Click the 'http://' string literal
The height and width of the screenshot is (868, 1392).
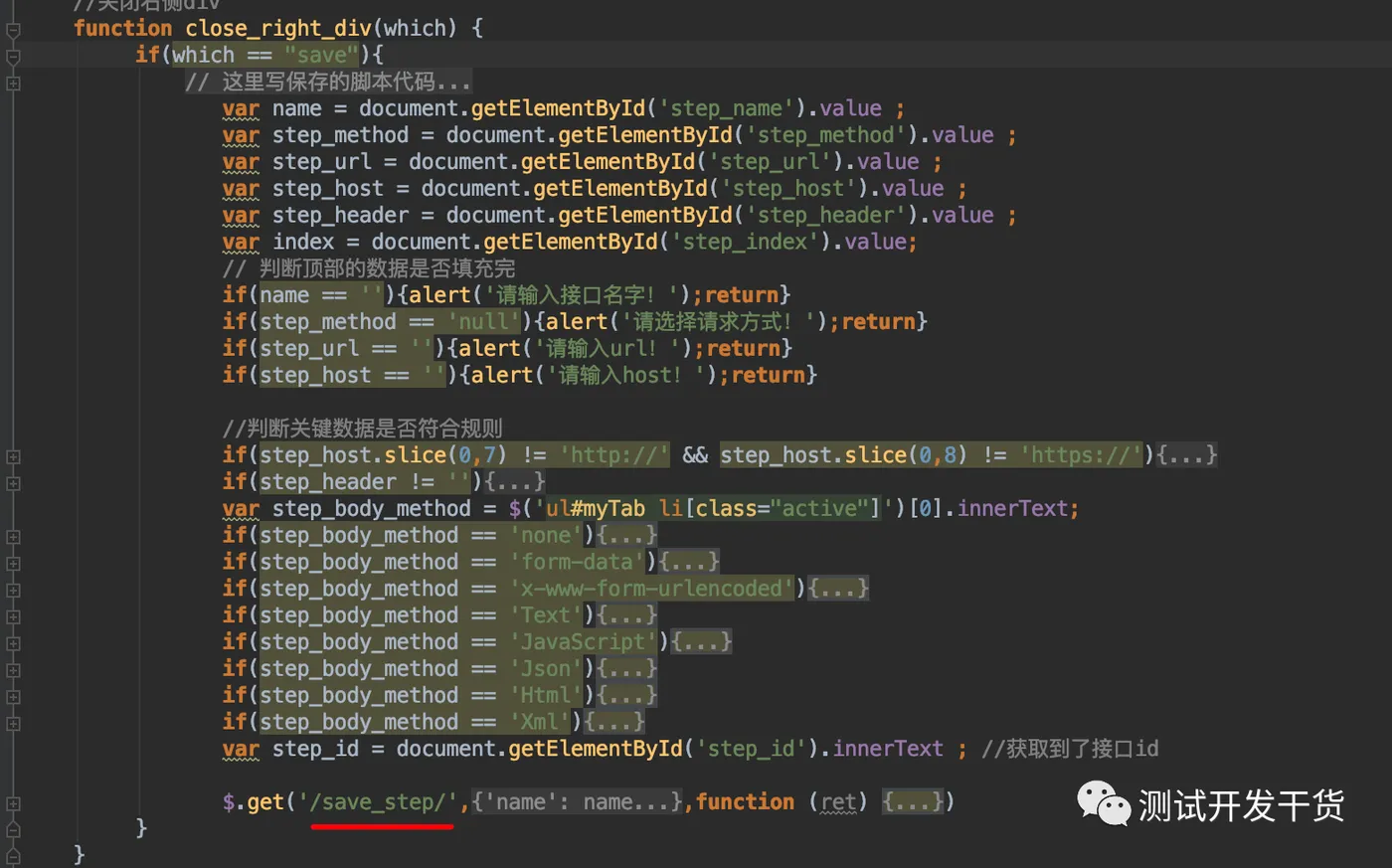pos(614,455)
